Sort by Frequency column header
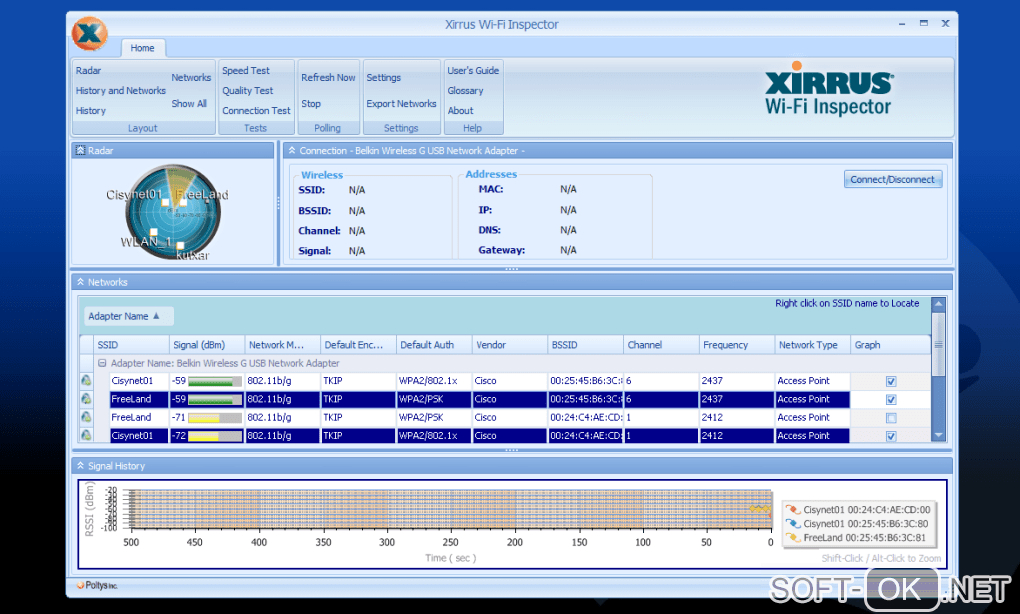The width and height of the screenshot is (1020, 614). coord(736,345)
